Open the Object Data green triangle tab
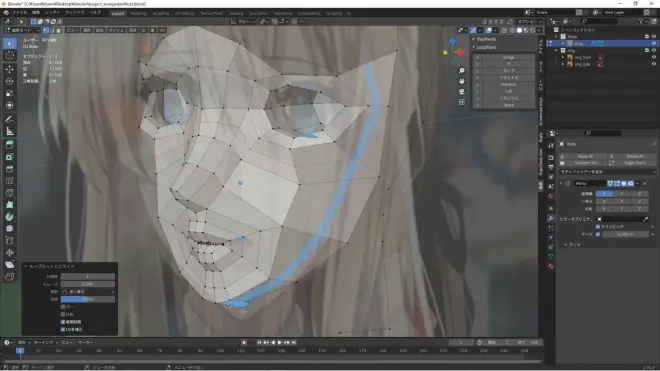This screenshot has height=371, width=660. pyautogui.click(x=551, y=256)
